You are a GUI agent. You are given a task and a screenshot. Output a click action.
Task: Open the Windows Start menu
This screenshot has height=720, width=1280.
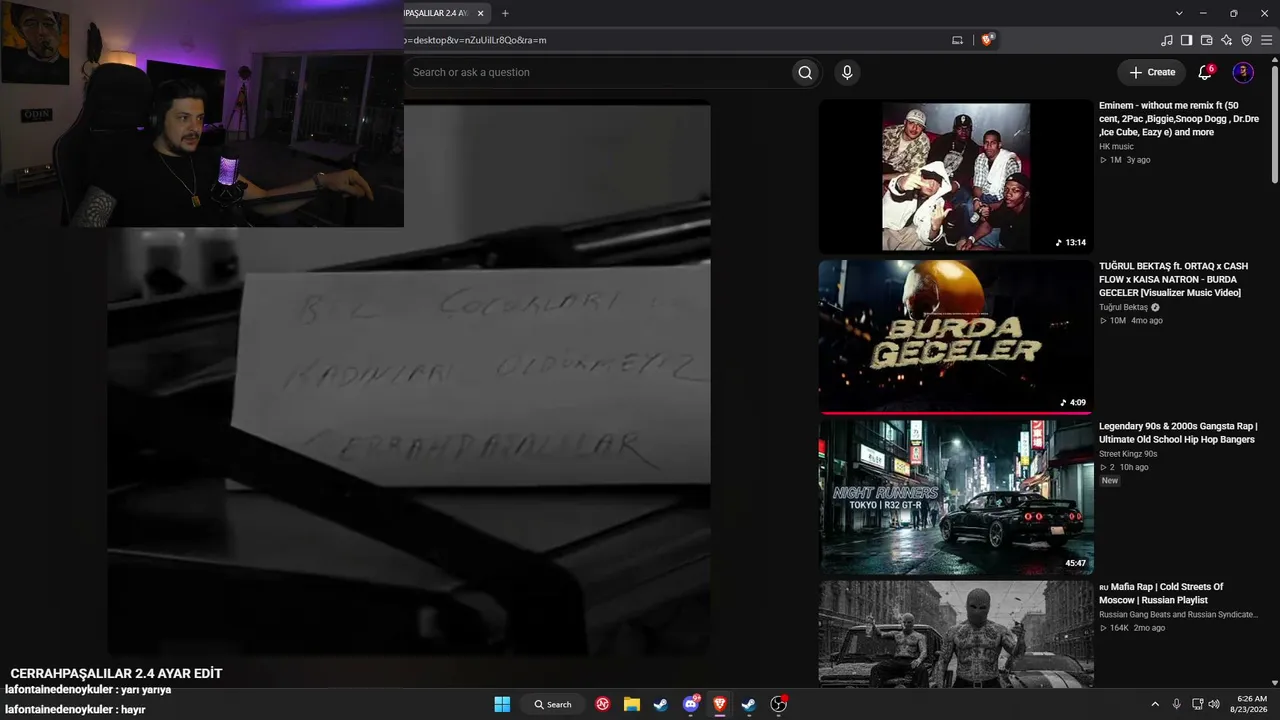(x=502, y=704)
